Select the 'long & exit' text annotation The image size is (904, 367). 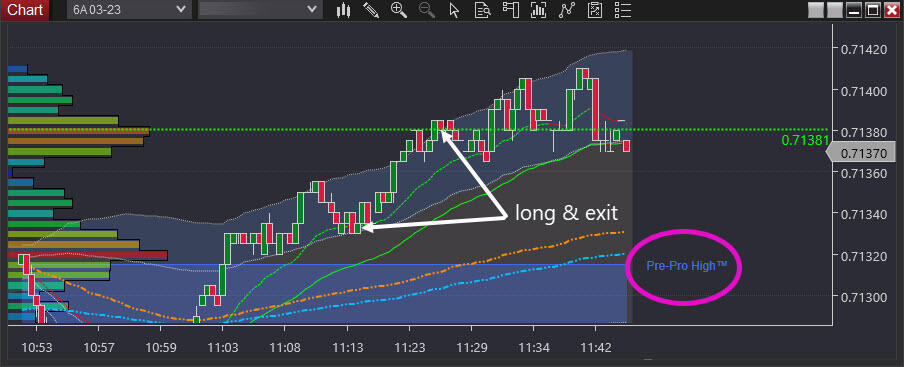566,213
